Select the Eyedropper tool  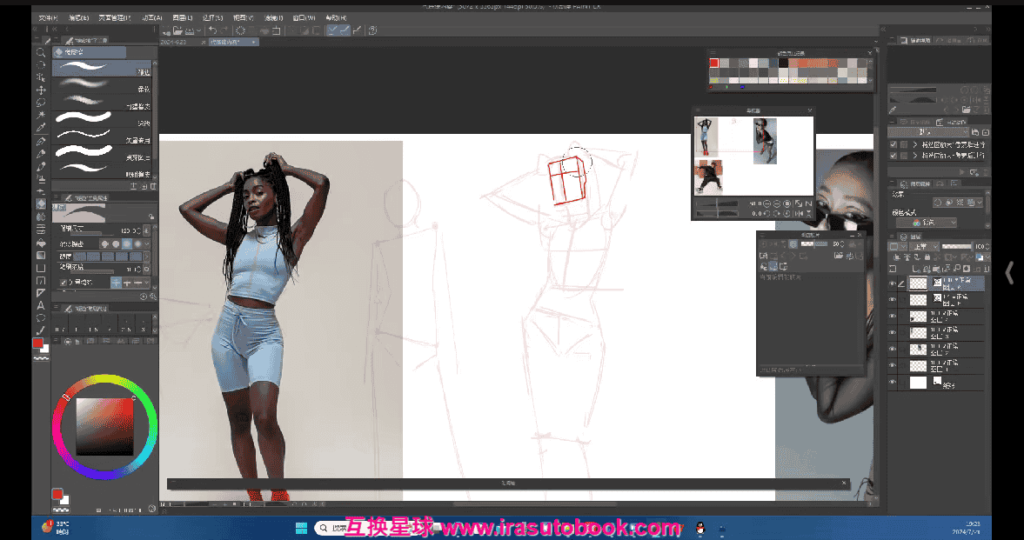40,128
